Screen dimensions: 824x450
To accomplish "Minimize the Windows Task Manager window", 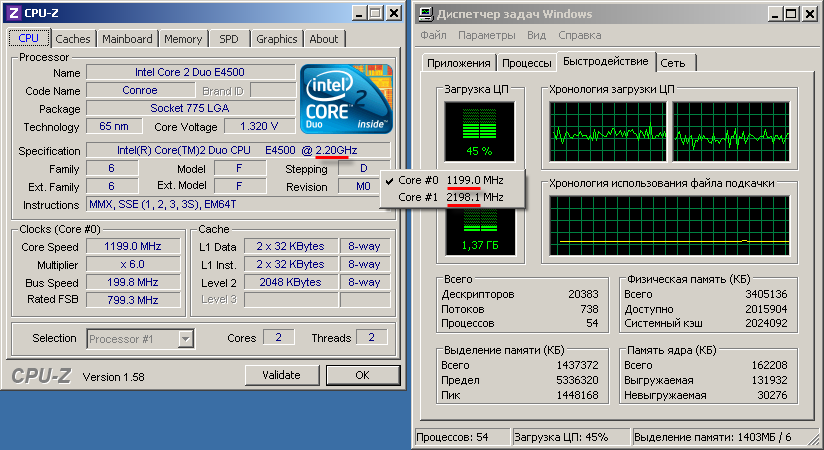I will (x=771, y=13).
